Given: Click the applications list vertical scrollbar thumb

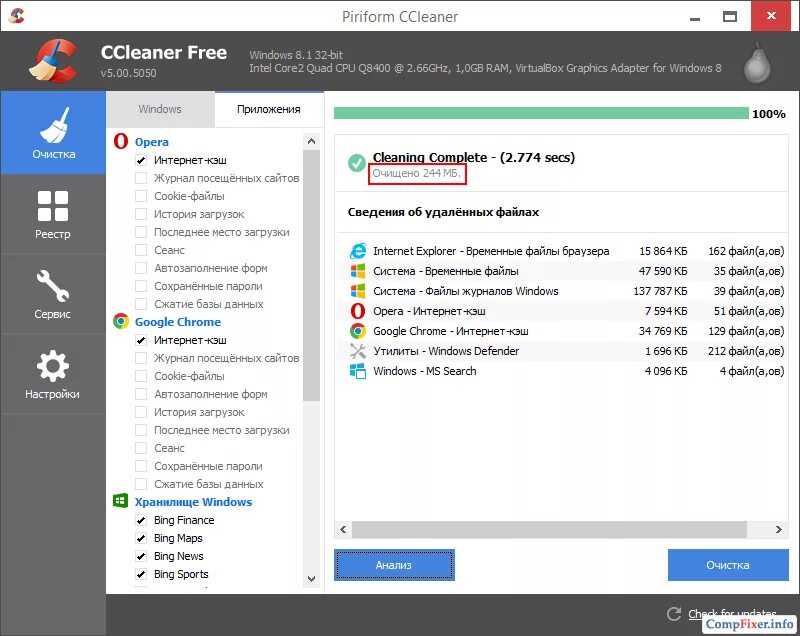Looking at the screenshot, I should (311, 275).
